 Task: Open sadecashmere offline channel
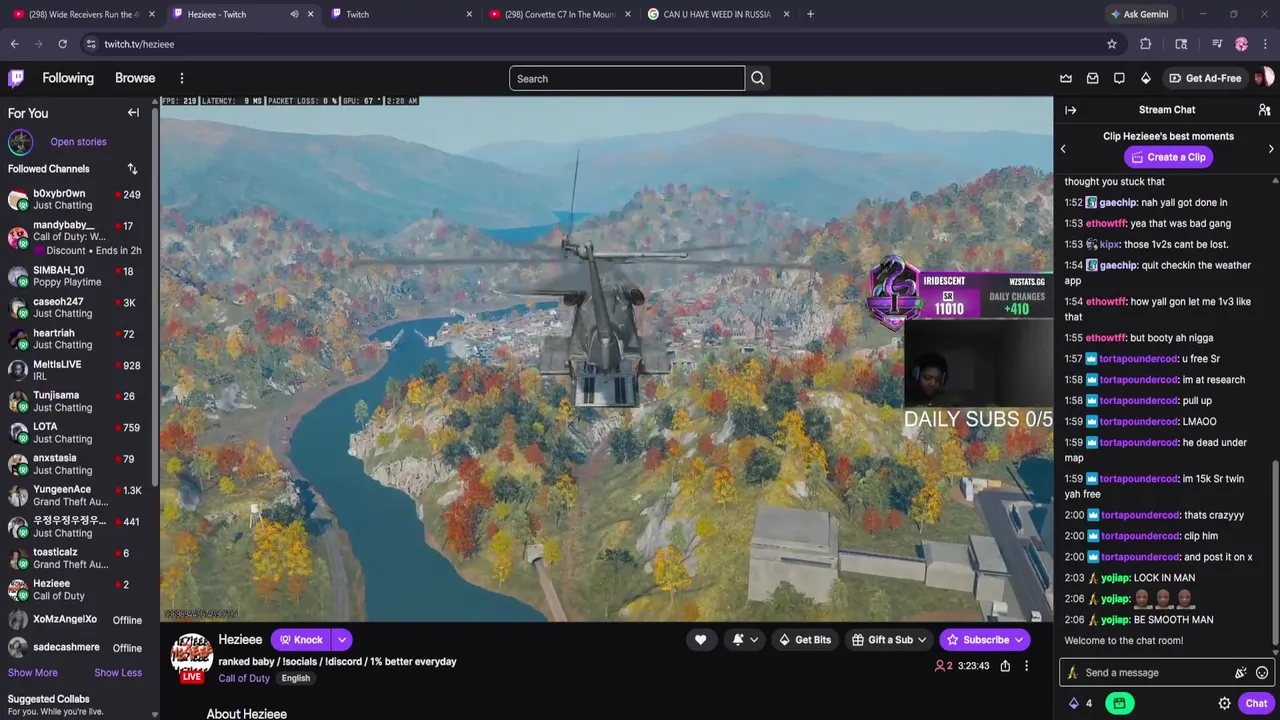[x=77, y=648]
